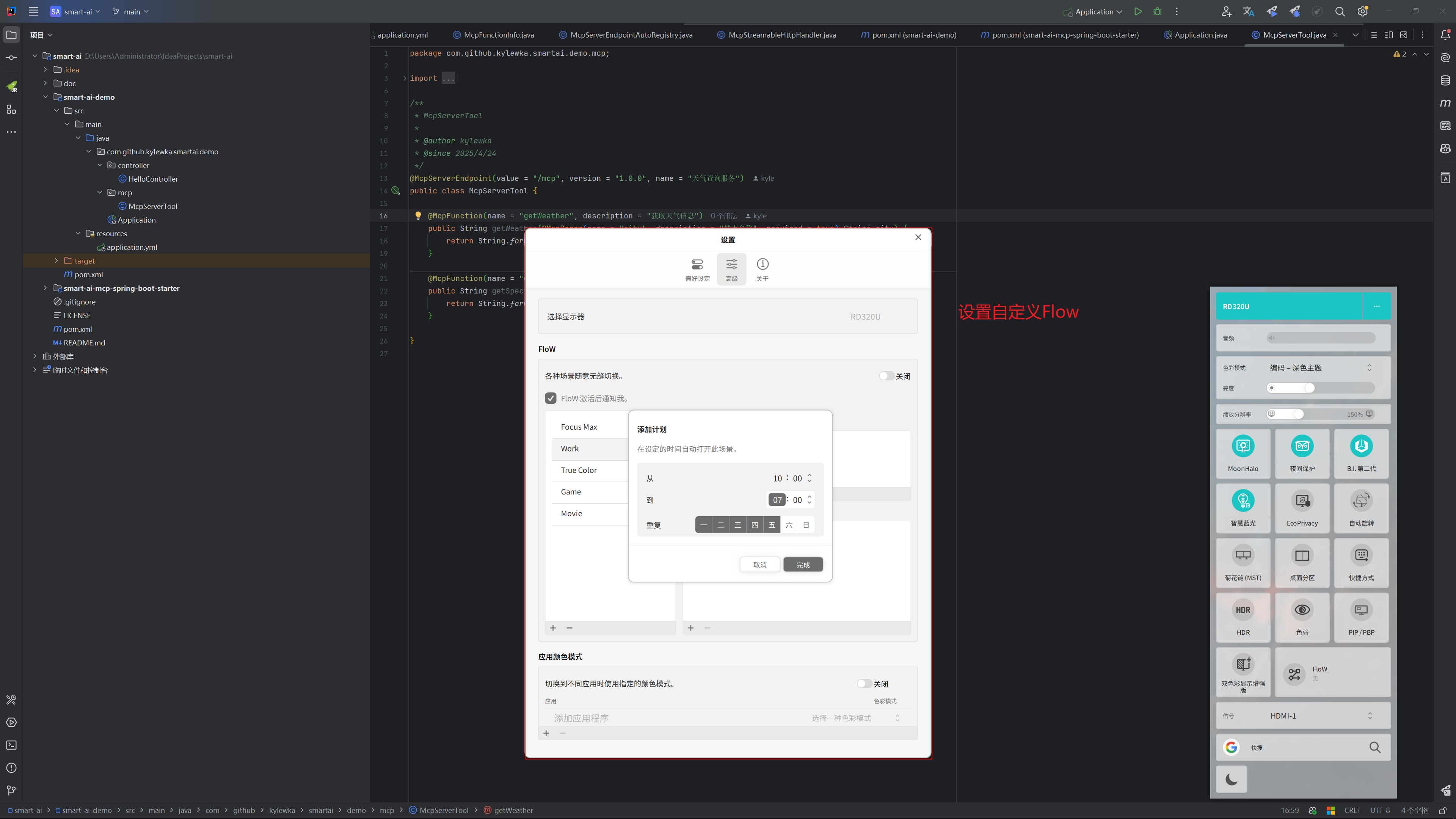Toggle the Saturday repeat day button
This screenshot has width=1456, height=819.
click(789, 525)
